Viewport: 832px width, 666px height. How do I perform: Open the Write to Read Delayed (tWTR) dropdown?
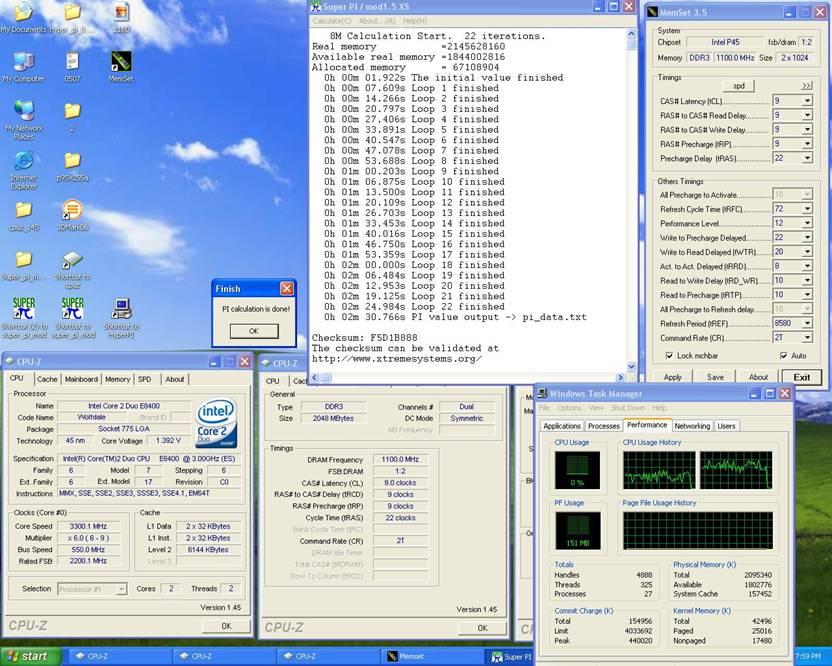[x=807, y=252]
